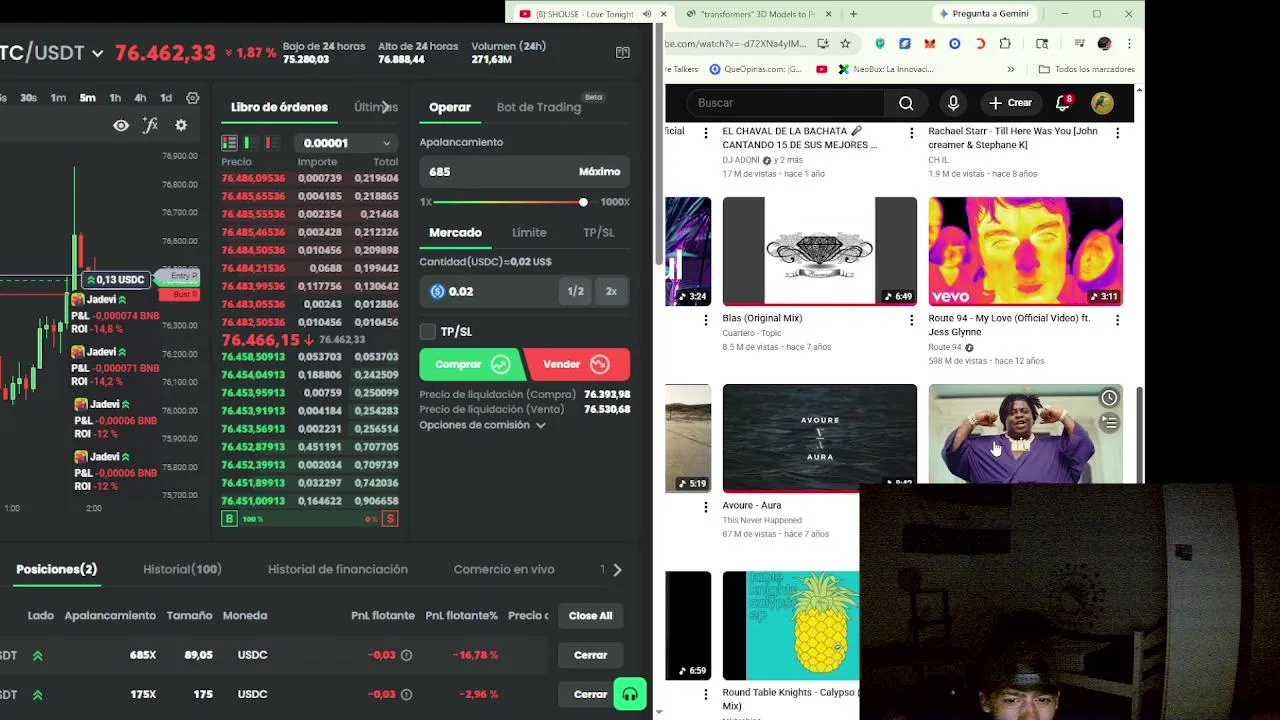Image resolution: width=1280 pixels, height=720 pixels.
Task: Select the Límite order type tab
Action: (529, 232)
